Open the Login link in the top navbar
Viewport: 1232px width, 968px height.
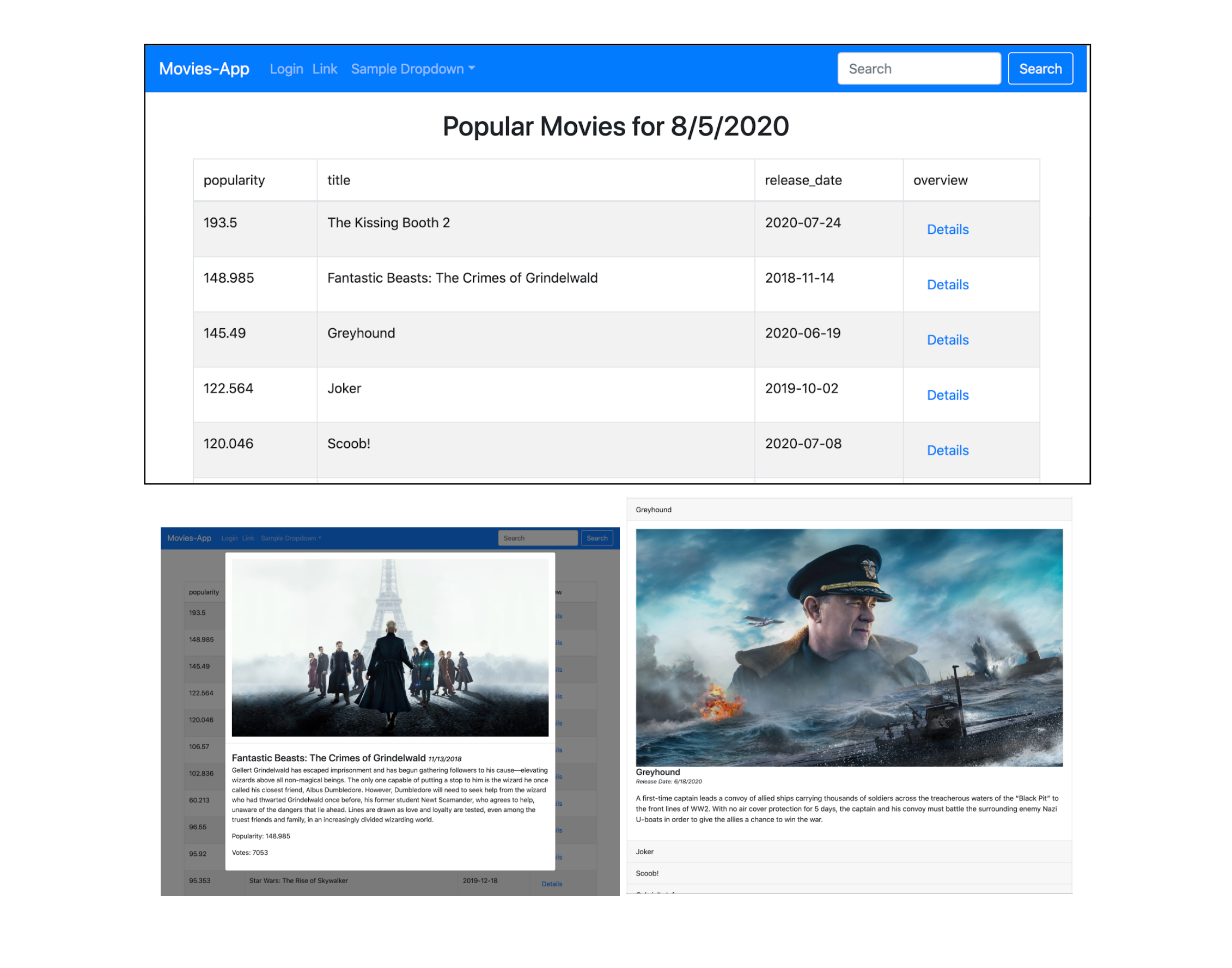click(286, 69)
